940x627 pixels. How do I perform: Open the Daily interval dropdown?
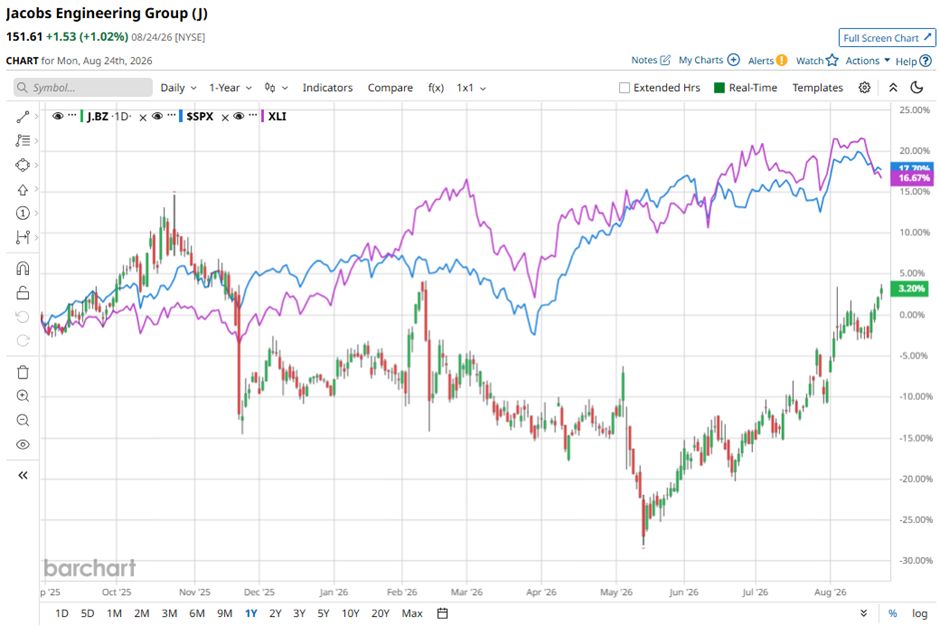(178, 88)
